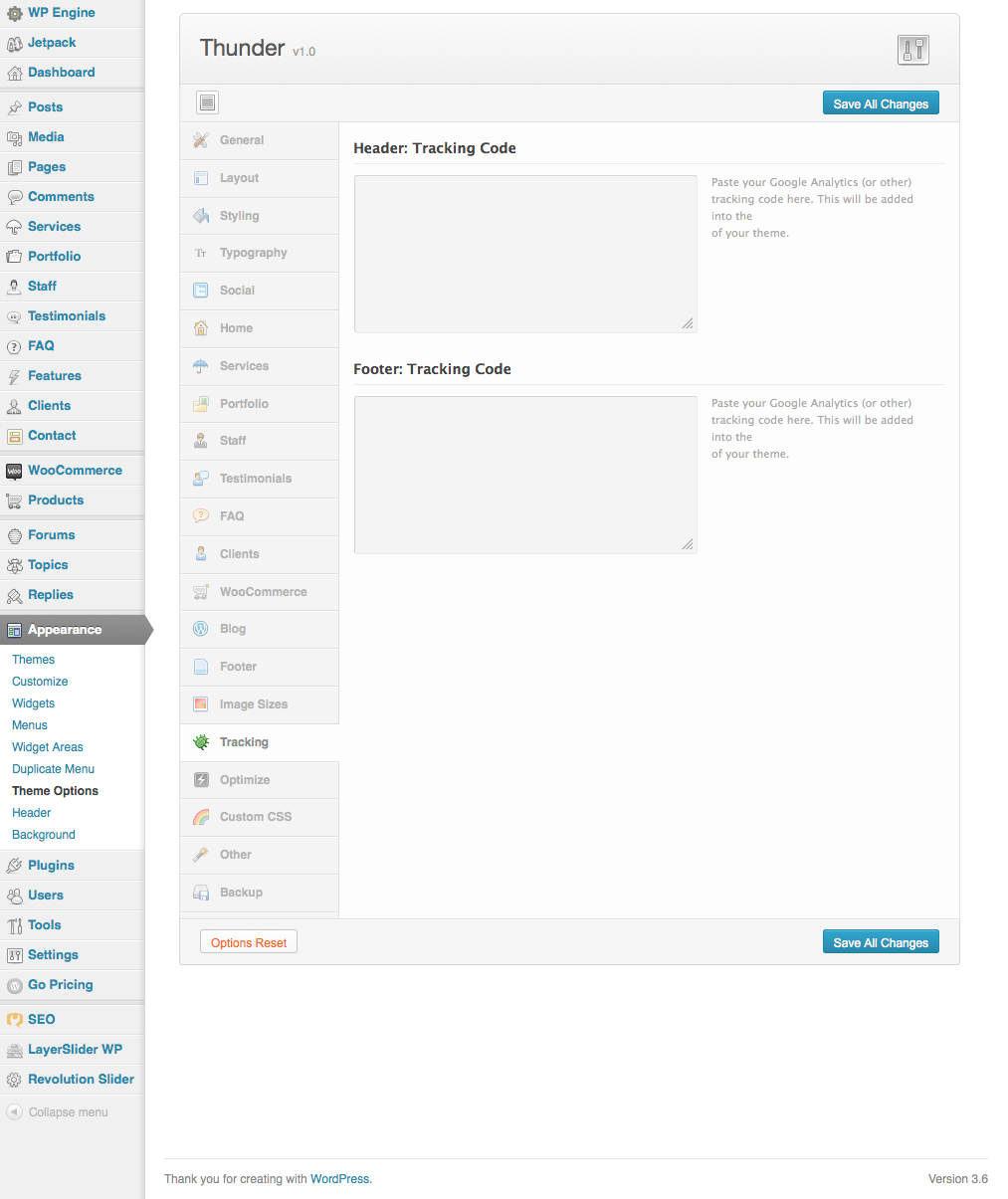Open the Topics admin menu

pos(72,565)
